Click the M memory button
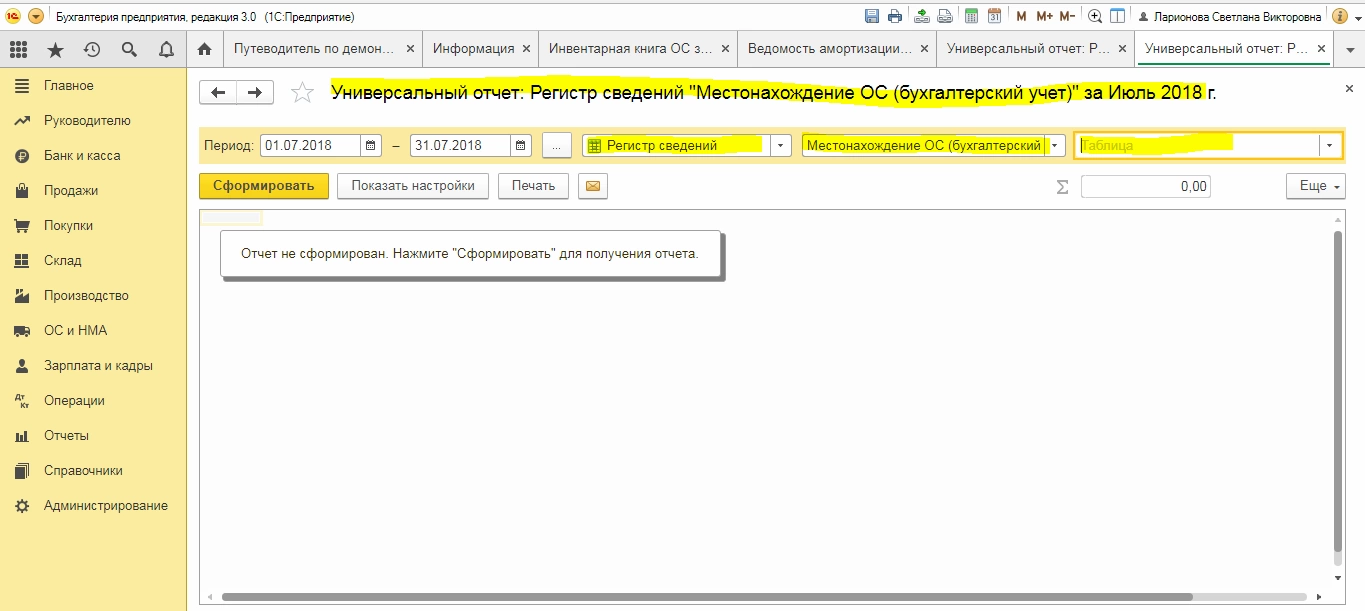1365x611 pixels. tap(1021, 16)
